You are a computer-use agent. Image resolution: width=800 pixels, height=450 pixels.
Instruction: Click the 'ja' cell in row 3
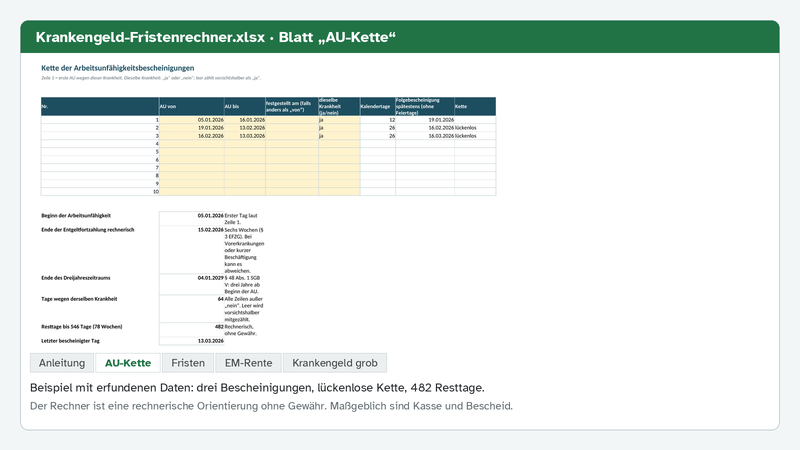pyautogui.click(x=339, y=136)
